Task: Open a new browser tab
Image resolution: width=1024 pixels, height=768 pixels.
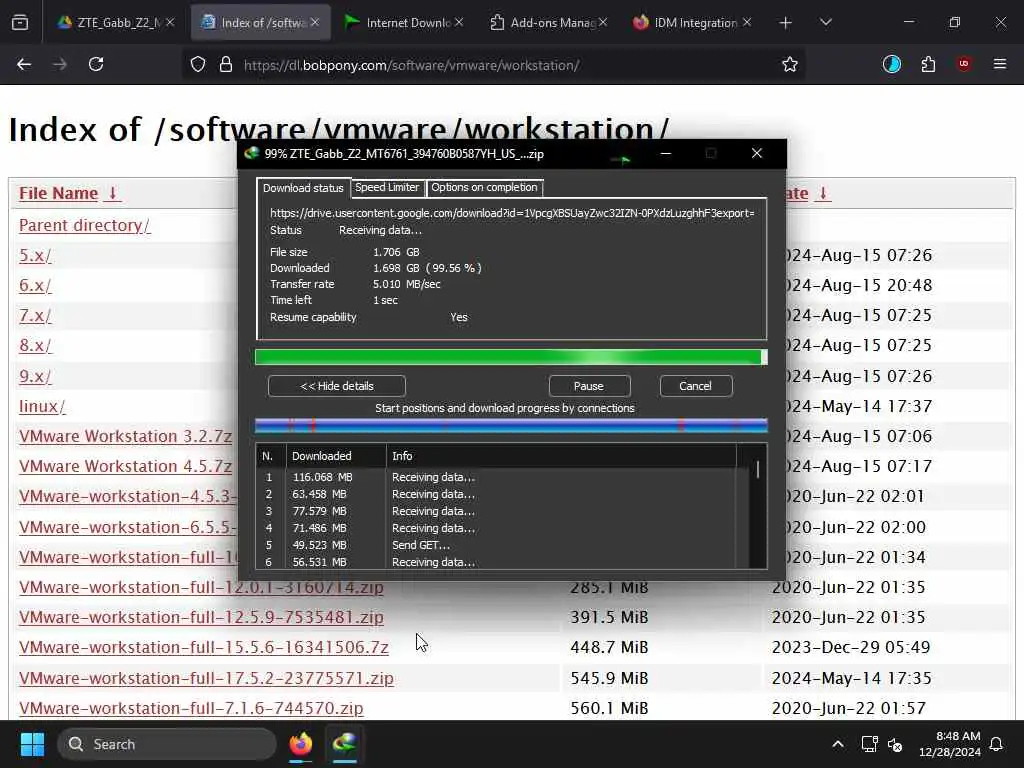Action: 786,23
